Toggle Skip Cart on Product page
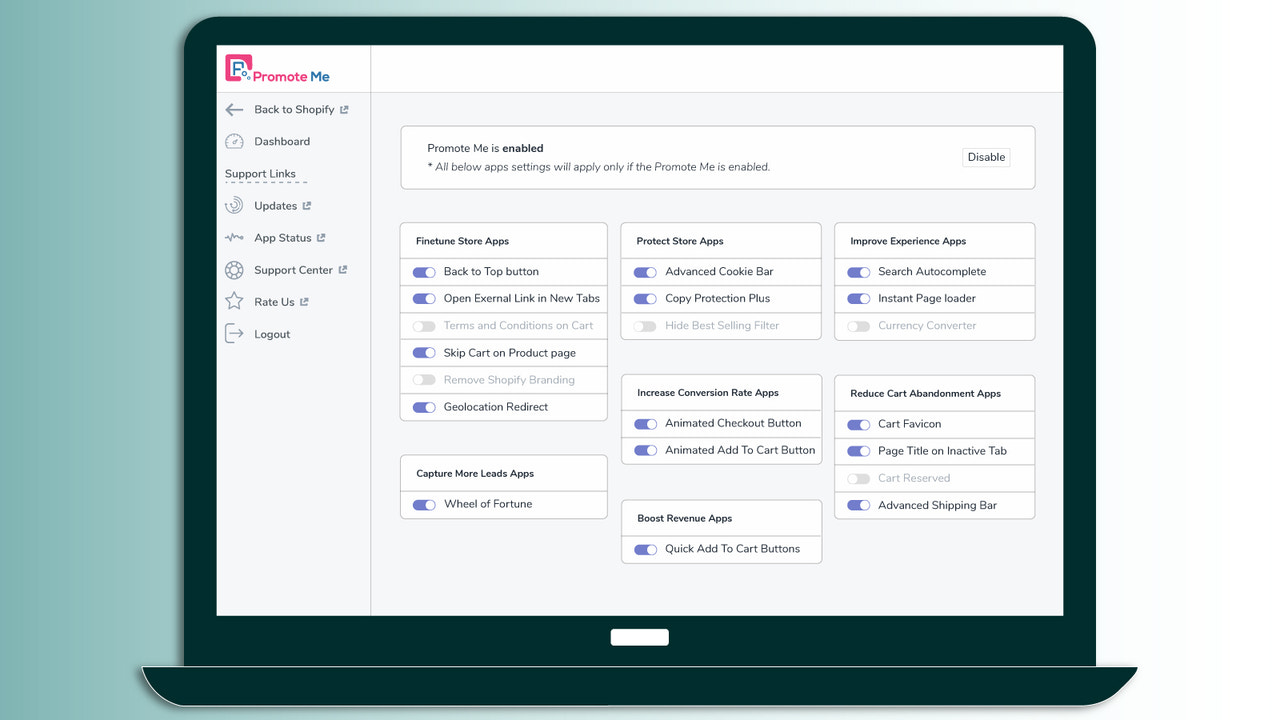The width and height of the screenshot is (1280, 720). click(423, 352)
